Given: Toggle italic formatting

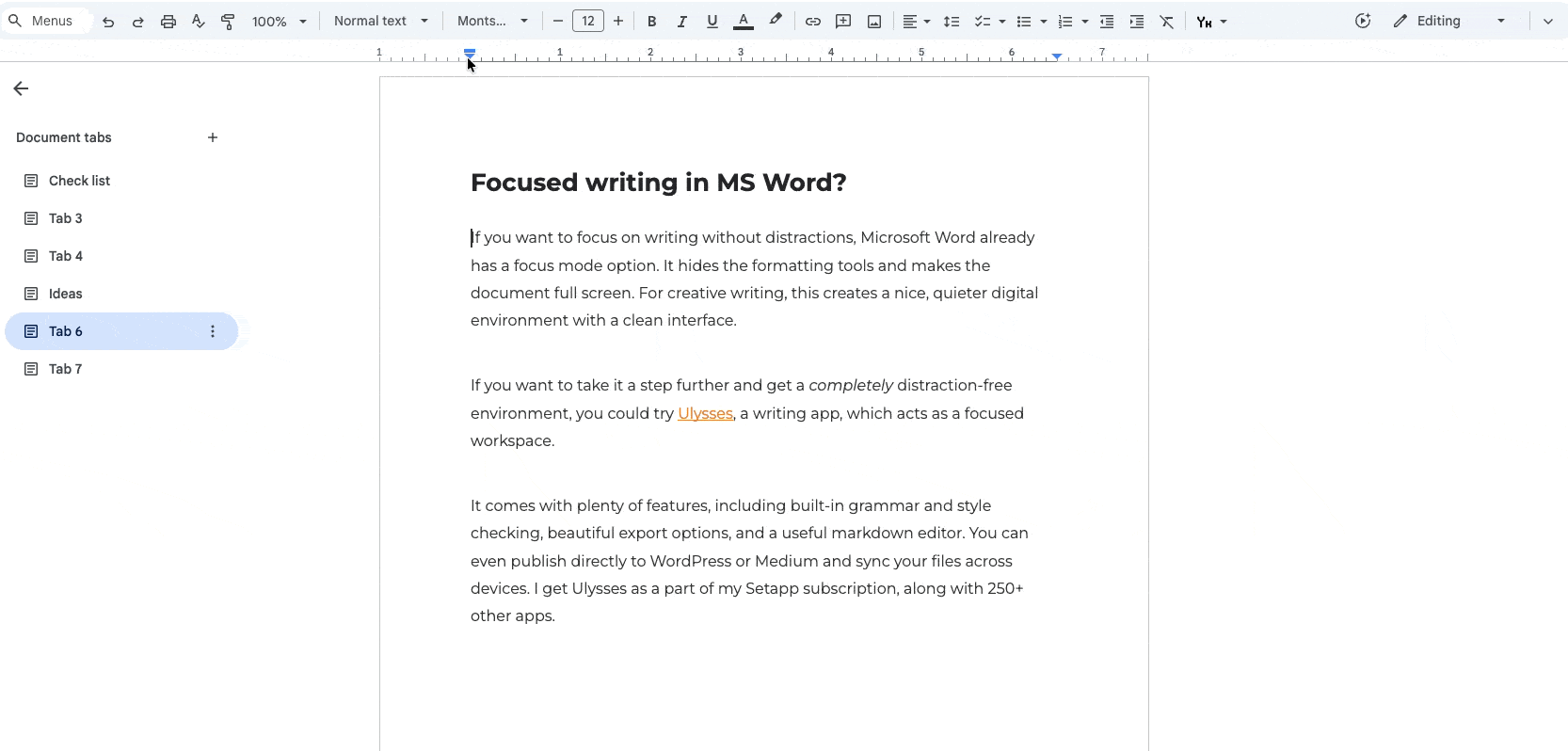Looking at the screenshot, I should click(681, 21).
